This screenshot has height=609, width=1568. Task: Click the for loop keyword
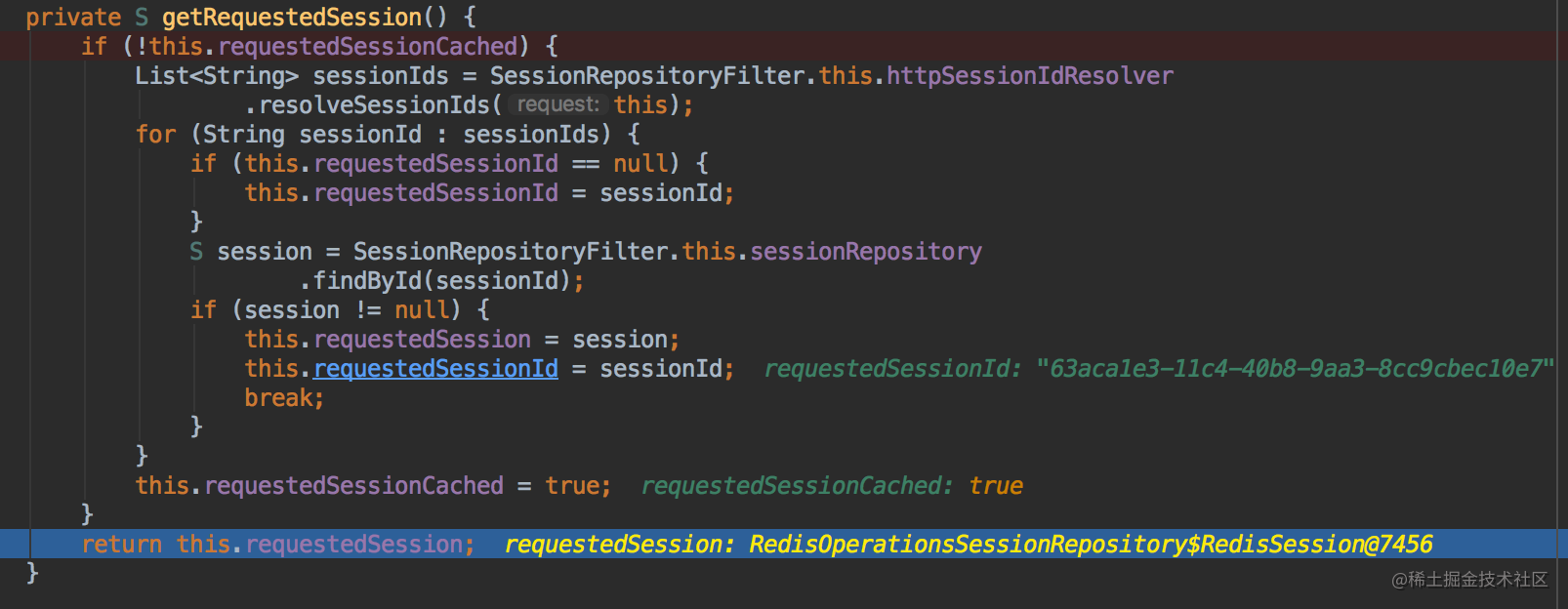[x=156, y=135]
